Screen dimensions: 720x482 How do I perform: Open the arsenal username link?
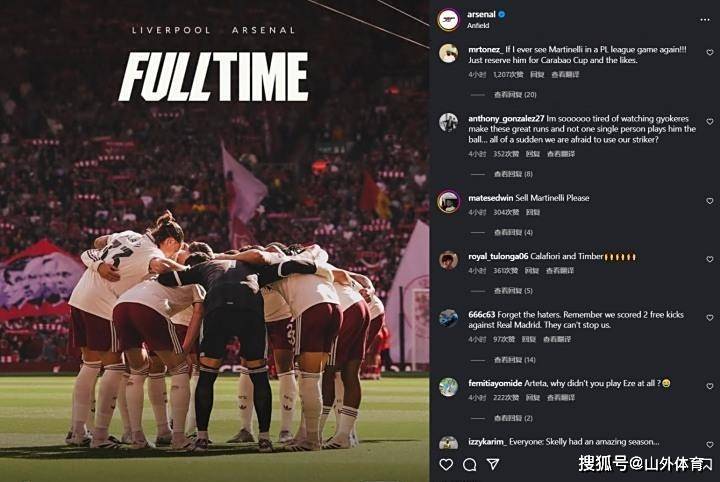[481, 14]
